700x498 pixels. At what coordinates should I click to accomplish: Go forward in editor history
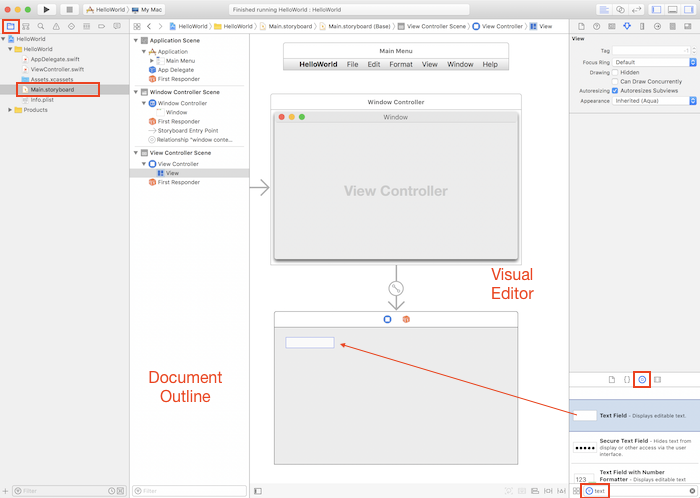click(160, 26)
